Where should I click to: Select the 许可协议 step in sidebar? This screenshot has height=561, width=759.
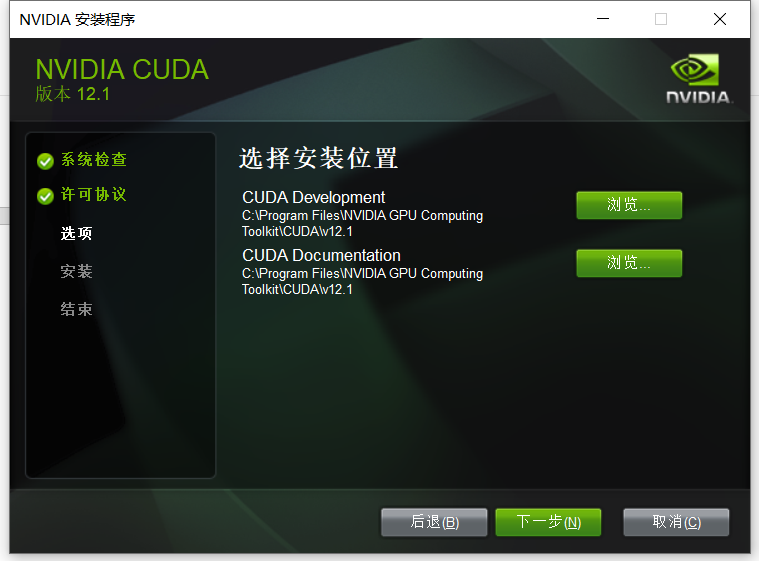94,195
